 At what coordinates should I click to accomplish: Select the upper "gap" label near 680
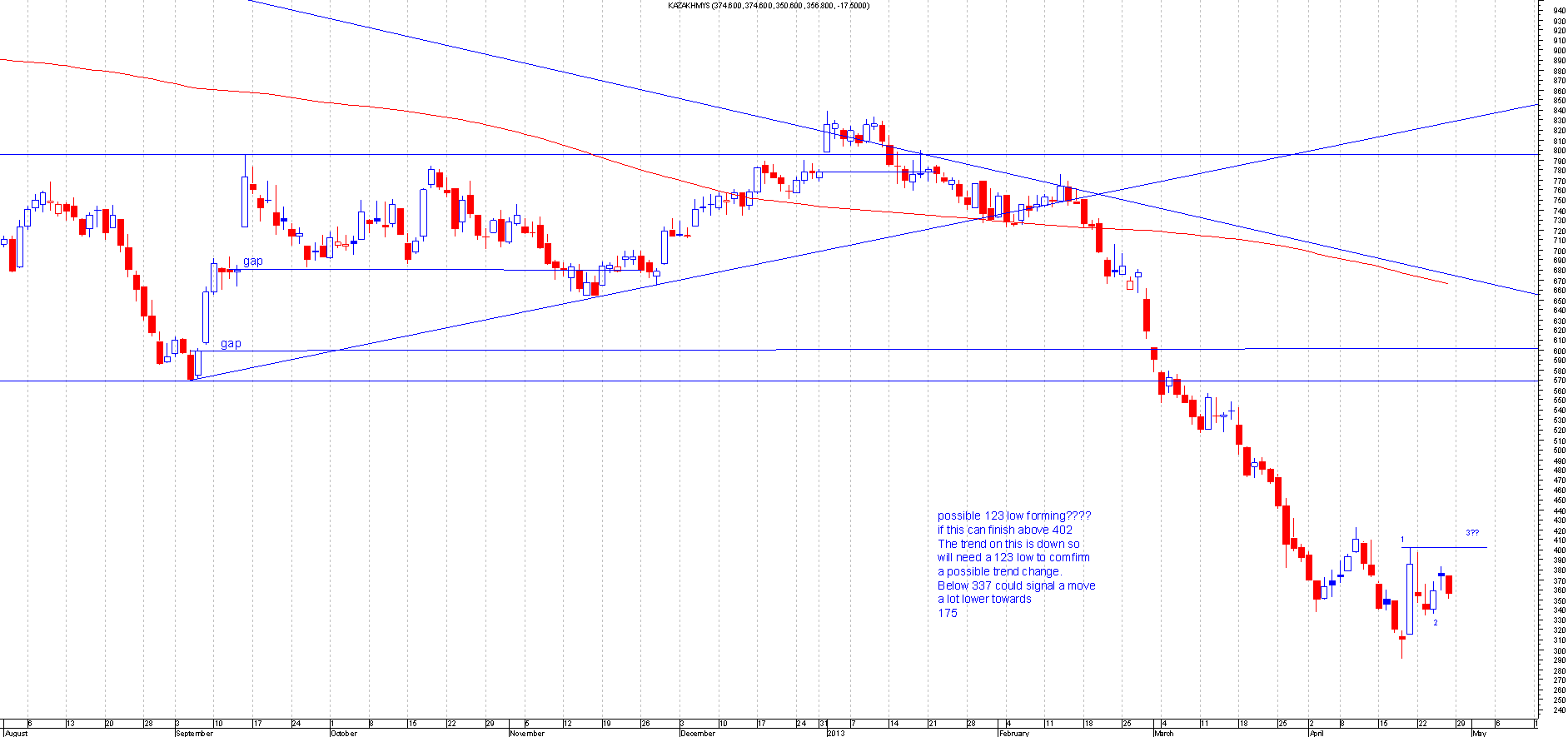pos(252,261)
